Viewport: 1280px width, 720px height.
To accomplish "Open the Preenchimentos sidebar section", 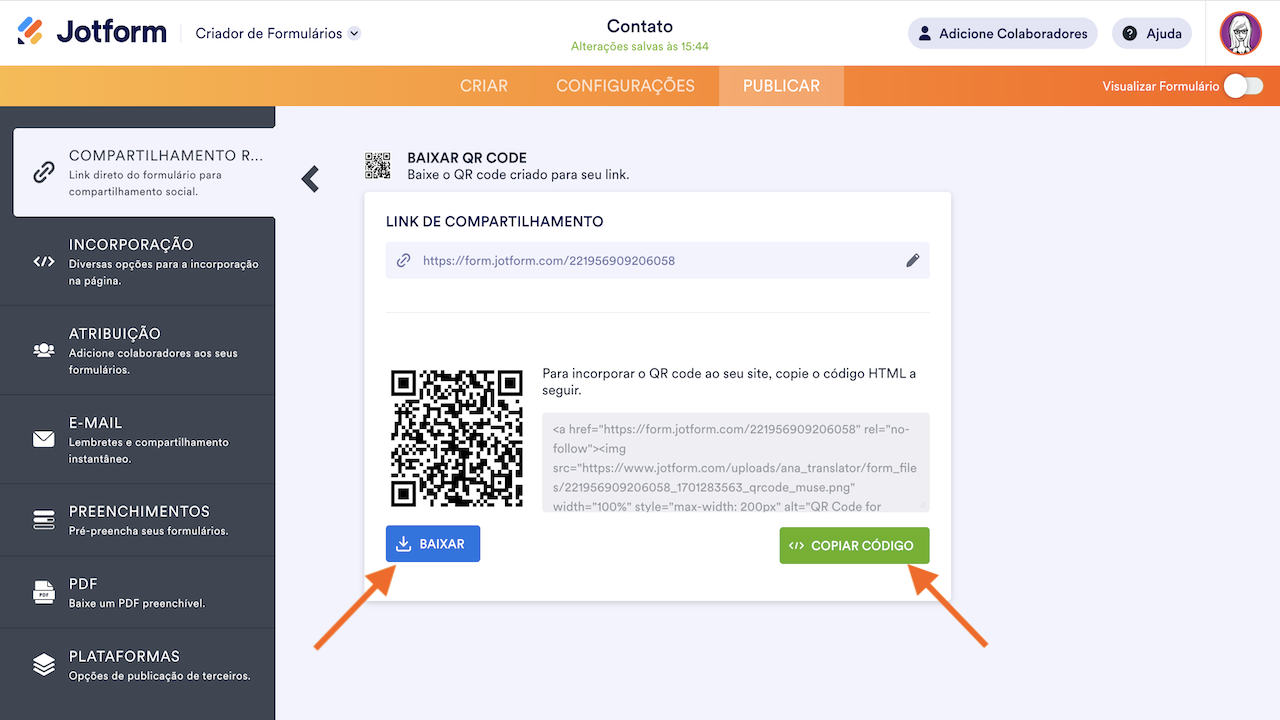I will (x=137, y=520).
